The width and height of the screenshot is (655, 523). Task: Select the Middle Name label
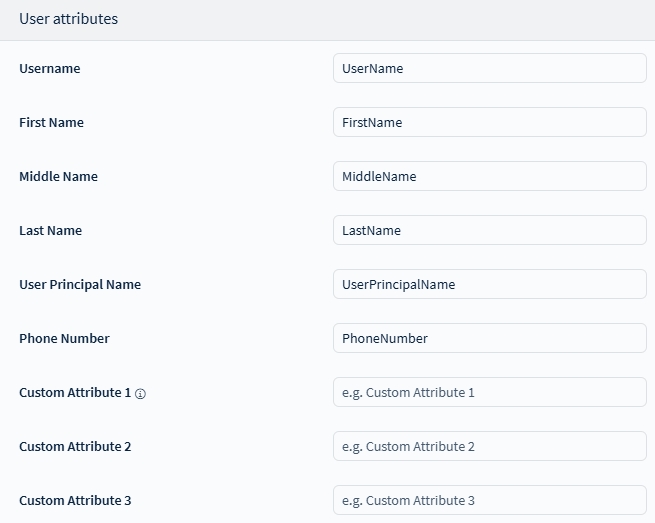pos(58,177)
